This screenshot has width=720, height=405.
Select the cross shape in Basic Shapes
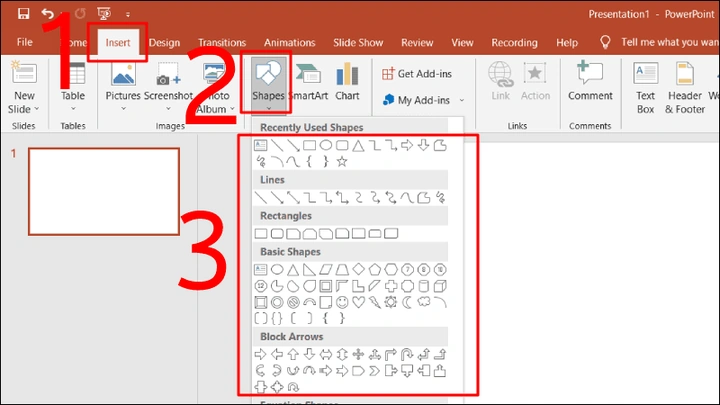391,286
